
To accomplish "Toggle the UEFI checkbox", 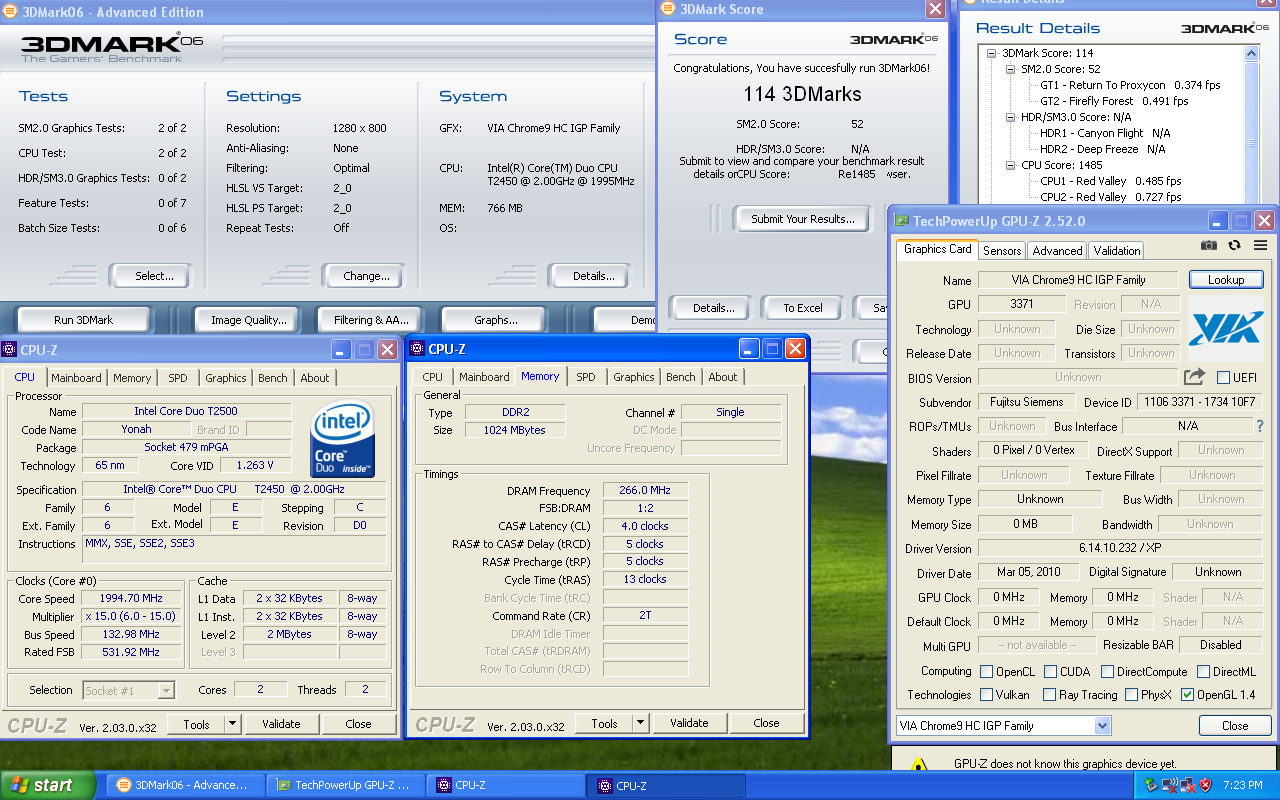I will (x=1223, y=377).
